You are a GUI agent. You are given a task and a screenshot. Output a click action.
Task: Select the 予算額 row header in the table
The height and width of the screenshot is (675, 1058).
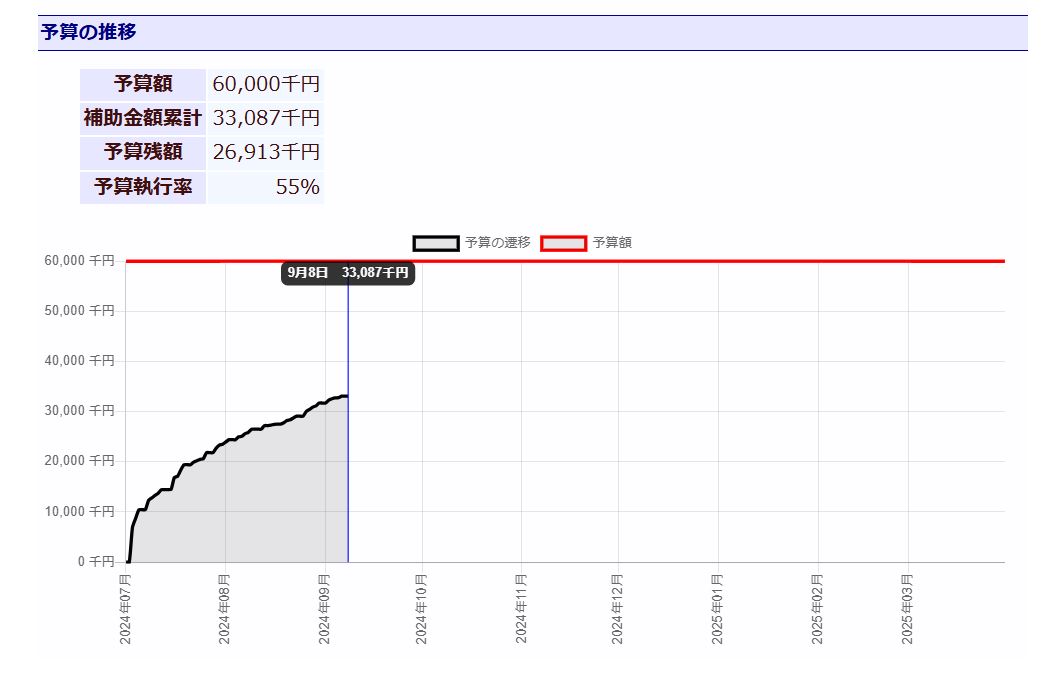pyautogui.click(x=143, y=84)
